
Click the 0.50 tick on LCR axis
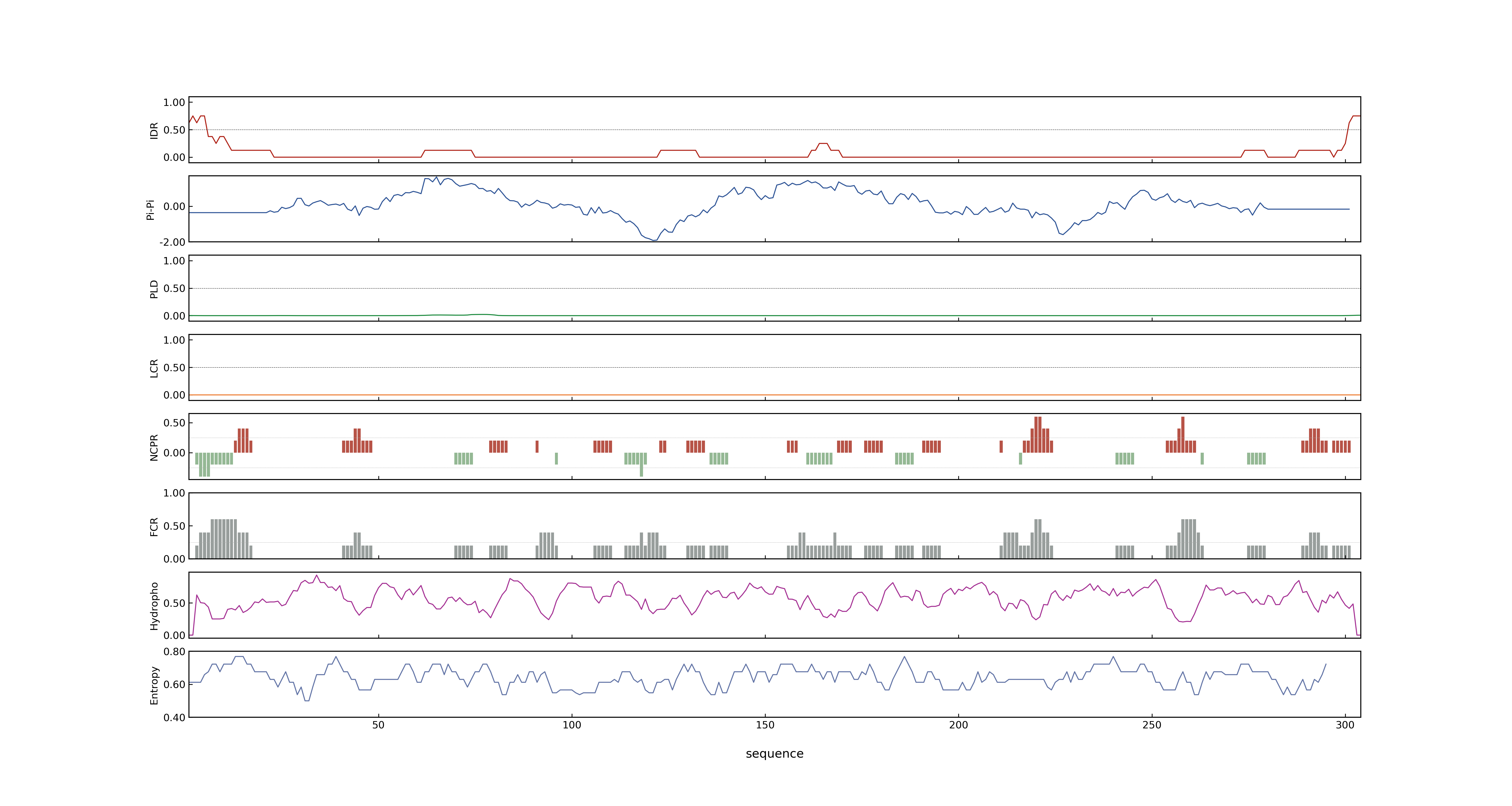coord(174,368)
